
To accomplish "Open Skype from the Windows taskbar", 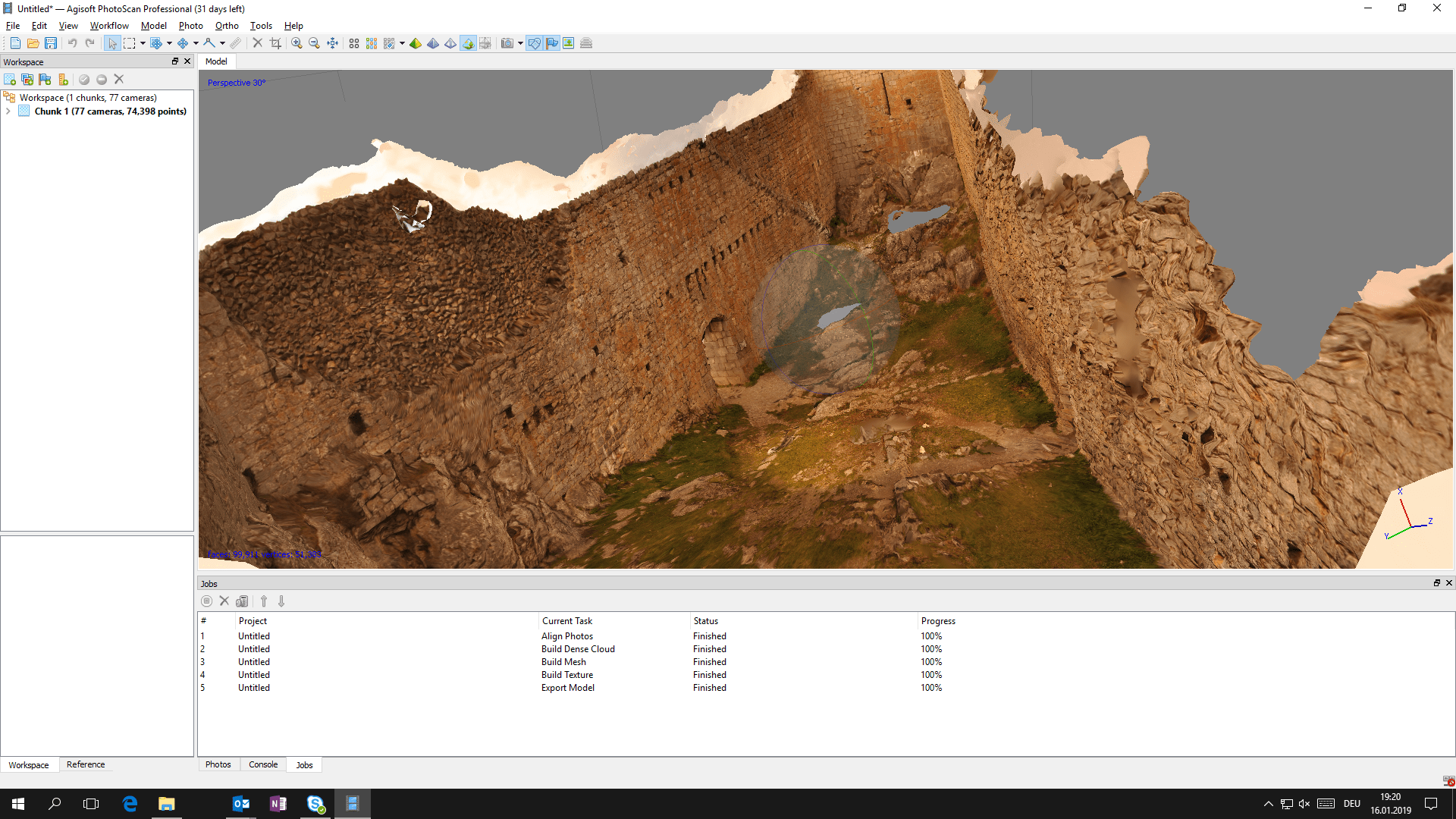I will click(315, 804).
